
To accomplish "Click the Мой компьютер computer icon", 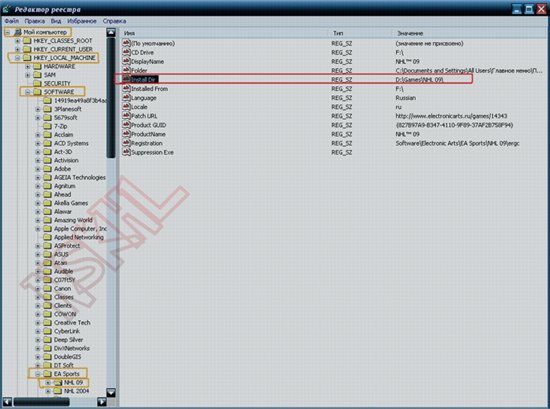I will (x=18, y=32).
